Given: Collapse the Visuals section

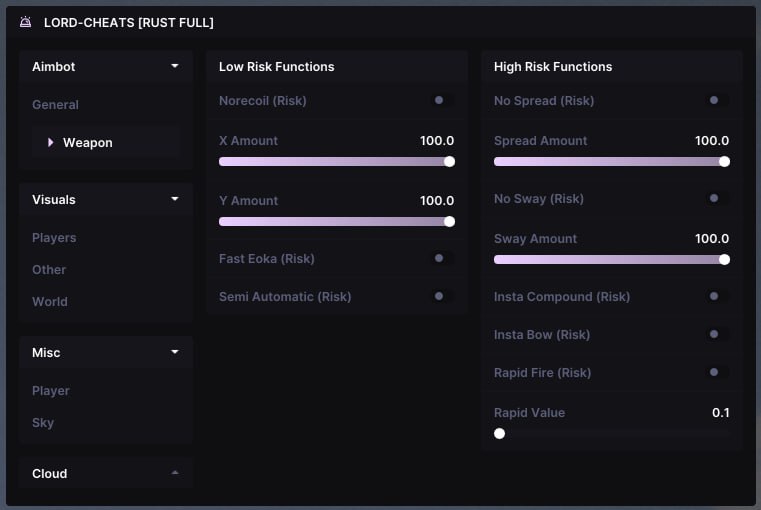Looking at the screenshot, I should [x=175, y=199].
